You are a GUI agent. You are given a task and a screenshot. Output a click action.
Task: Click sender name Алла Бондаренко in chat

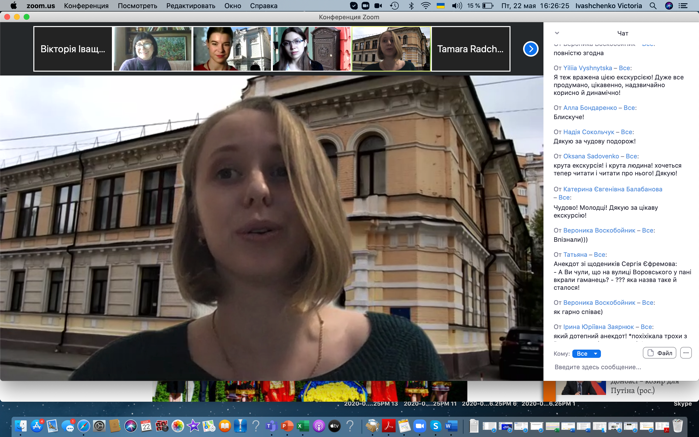click(592, 108)
